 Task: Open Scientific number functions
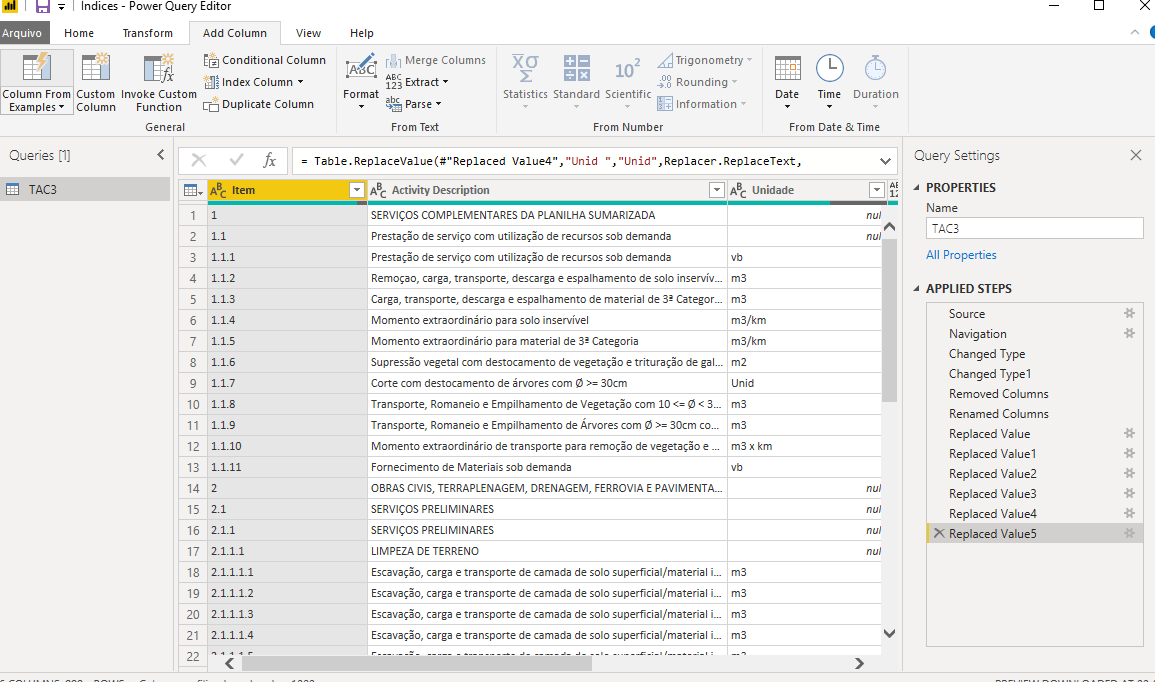[x=628, y=82]
